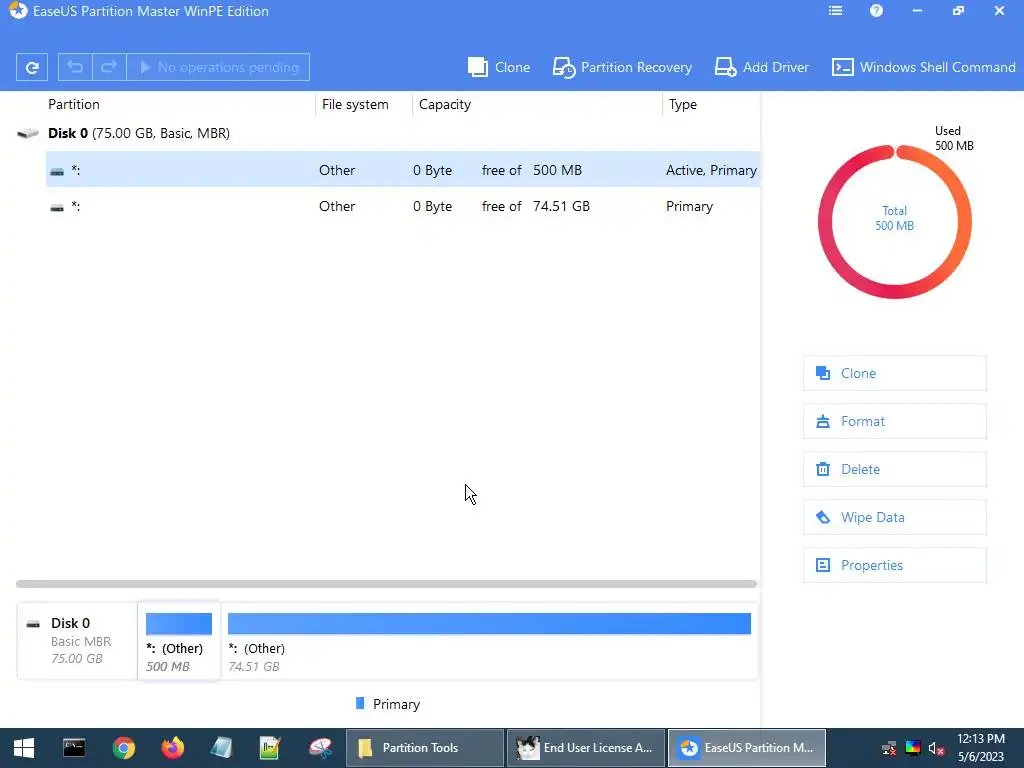Click the EaseUS app logo in title bar
The height and width of the screenshot is (768, 1024).
[x=18, y=11]
